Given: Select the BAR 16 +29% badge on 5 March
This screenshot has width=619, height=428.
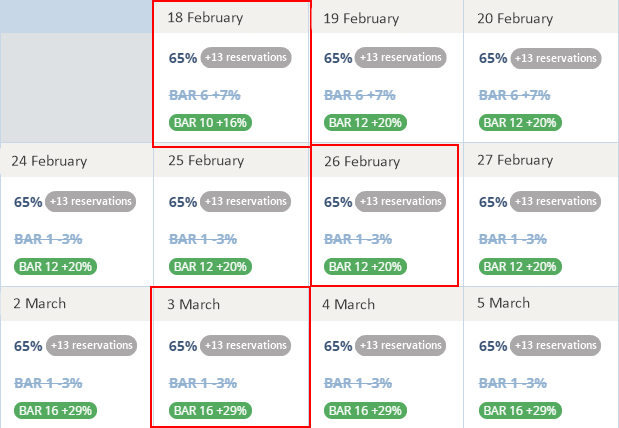Looking at the screenshot, I should 520,411.
